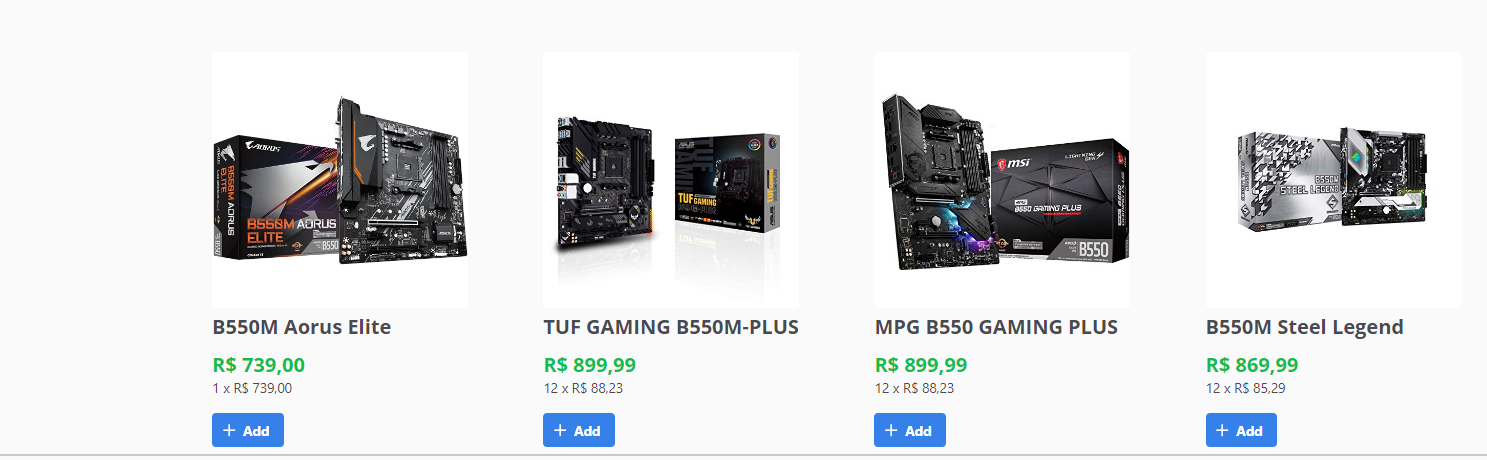1487x460 pixels.
Task: Select the MPG B550 GAMING PLUS R$ 899,99 price
Action: [921, 365]
